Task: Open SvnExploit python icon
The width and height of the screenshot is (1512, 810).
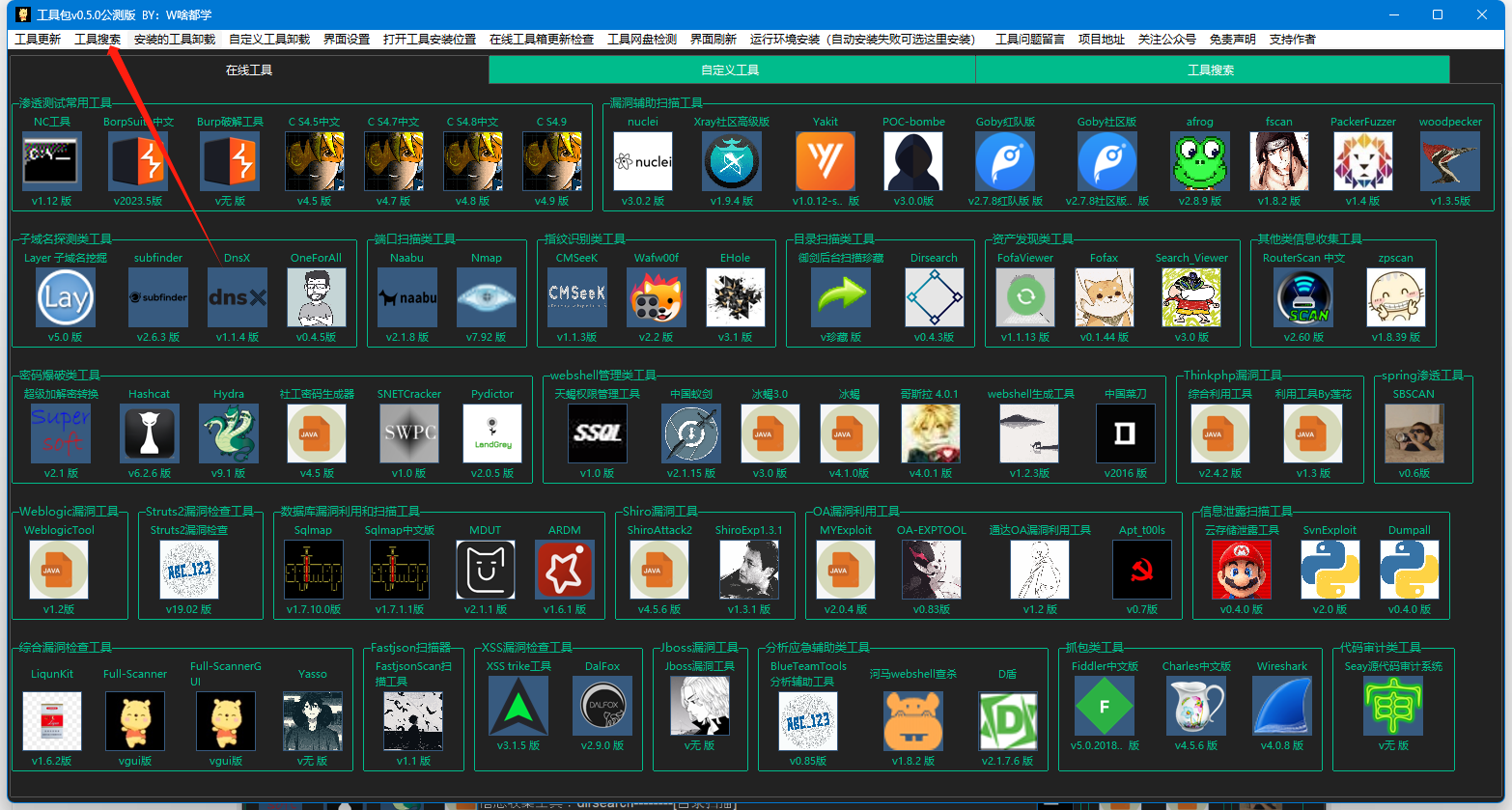Action: (1330, 570)
